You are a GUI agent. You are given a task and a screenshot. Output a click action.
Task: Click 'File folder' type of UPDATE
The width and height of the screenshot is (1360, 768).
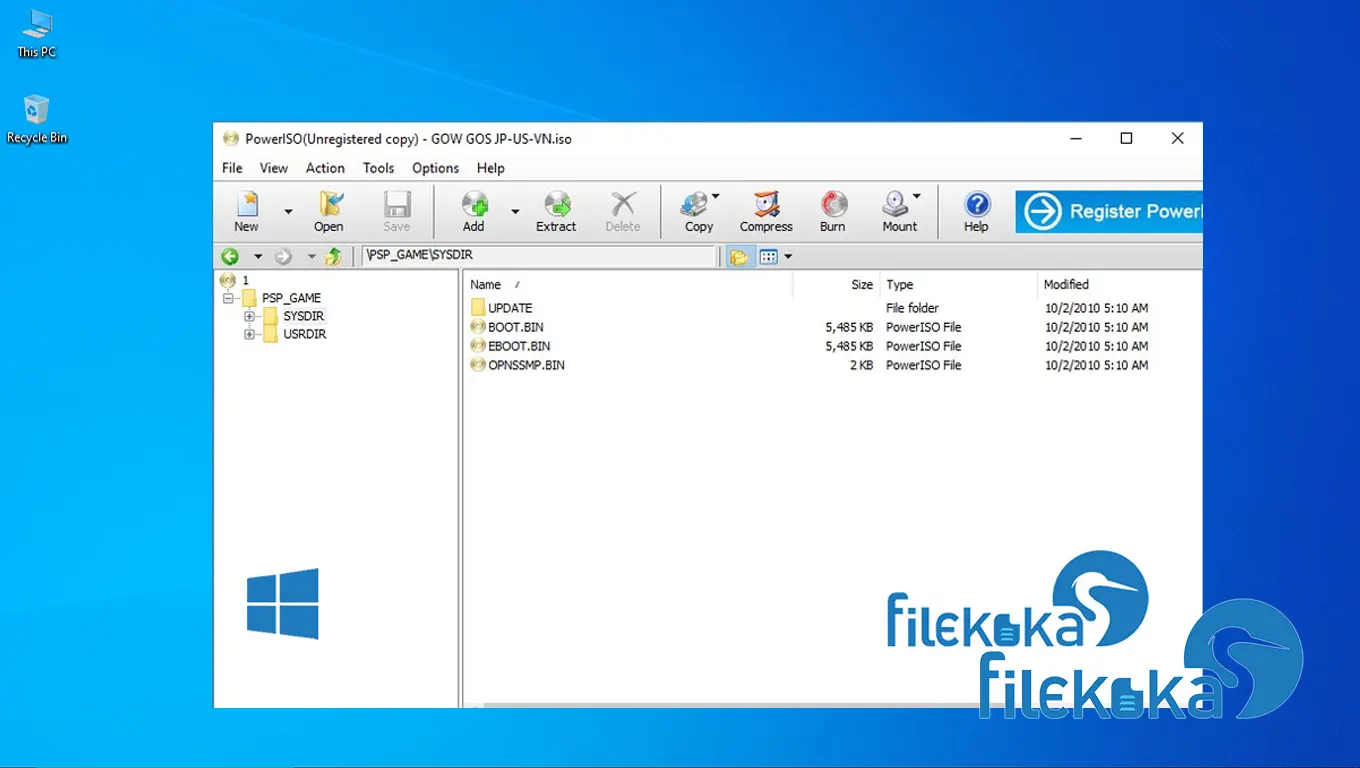tap(912, 308)
